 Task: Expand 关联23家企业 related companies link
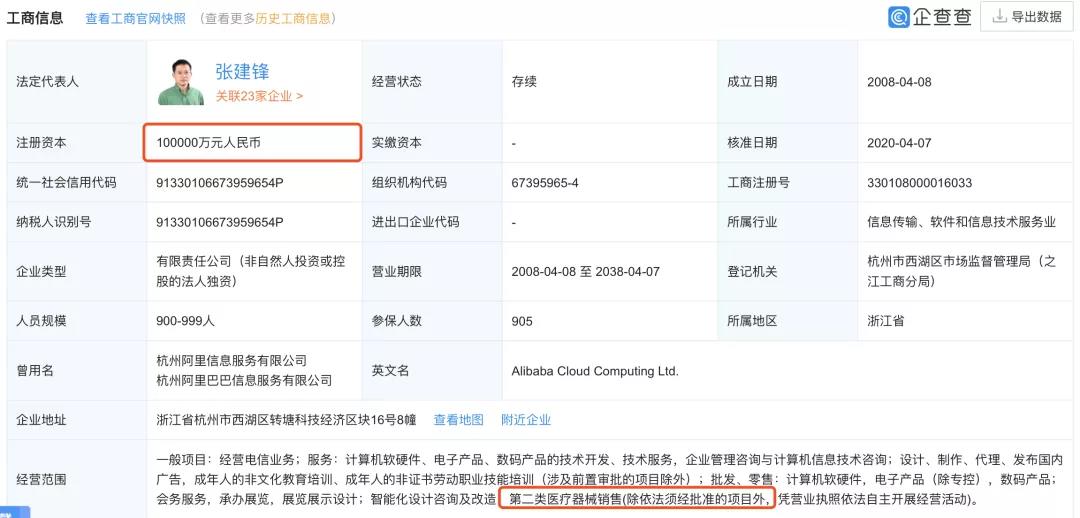[x=259, y=96]
